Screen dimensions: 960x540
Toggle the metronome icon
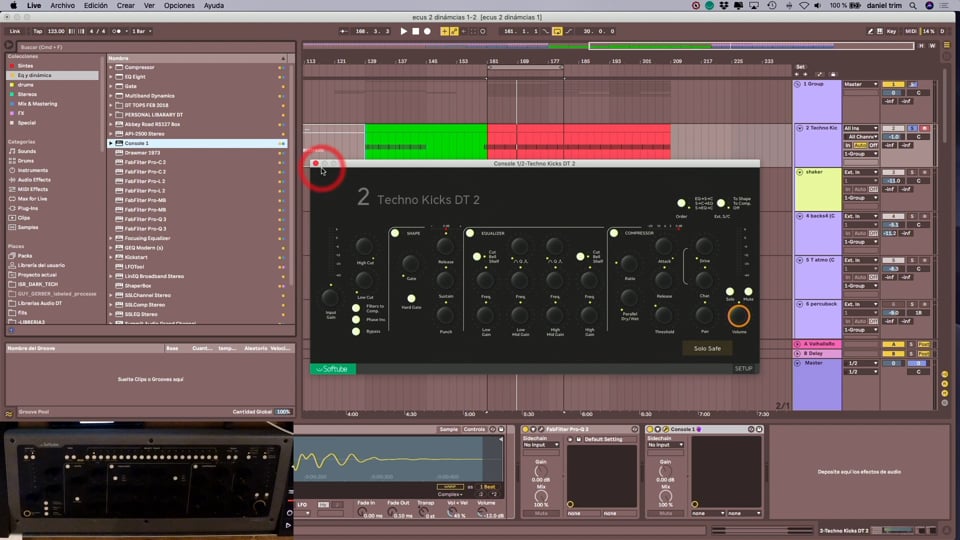[x=116, y=31]
